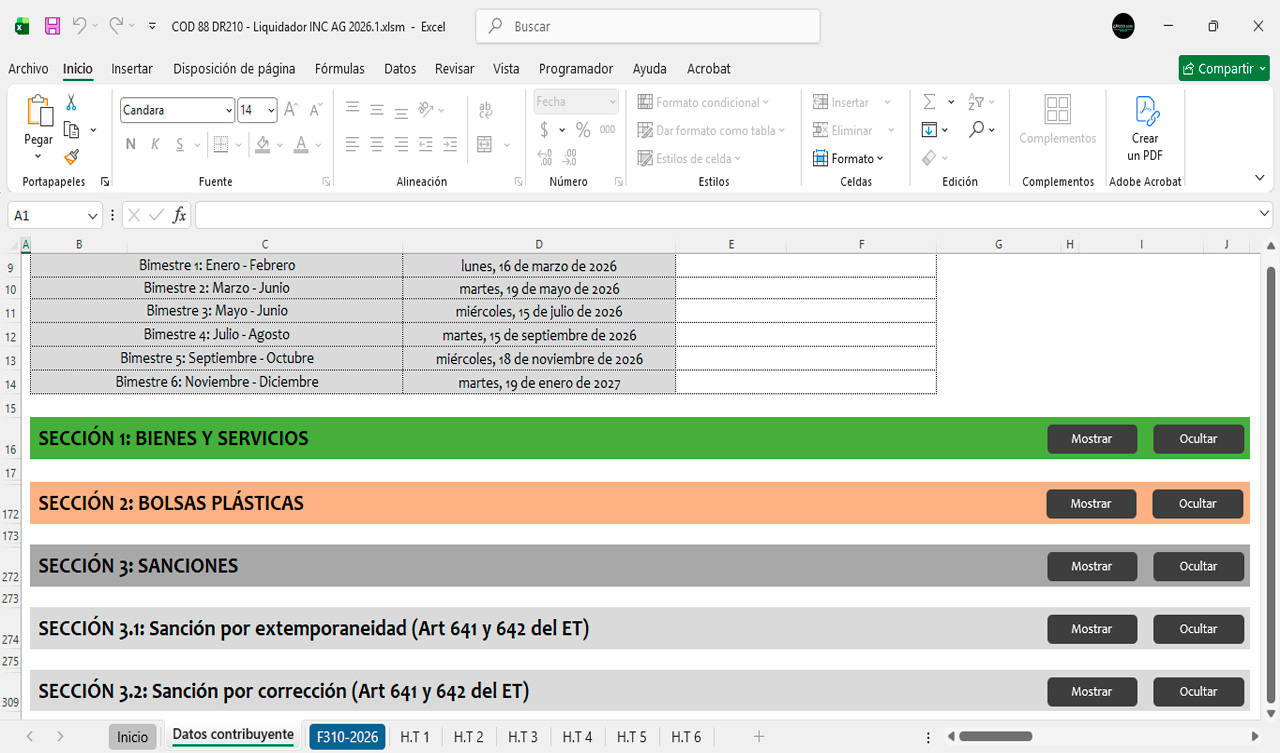Click the AutoSum sigma icon
1280x753 pixels.
click(929, 102)
